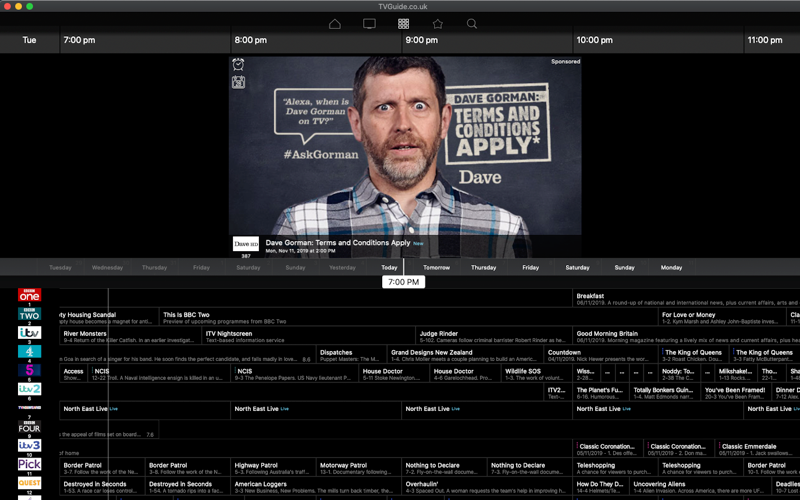Select upcoming Thursday in day selector
Image resolution: width=800 pixels, height=500 pixels.
[x=483, y=267]
